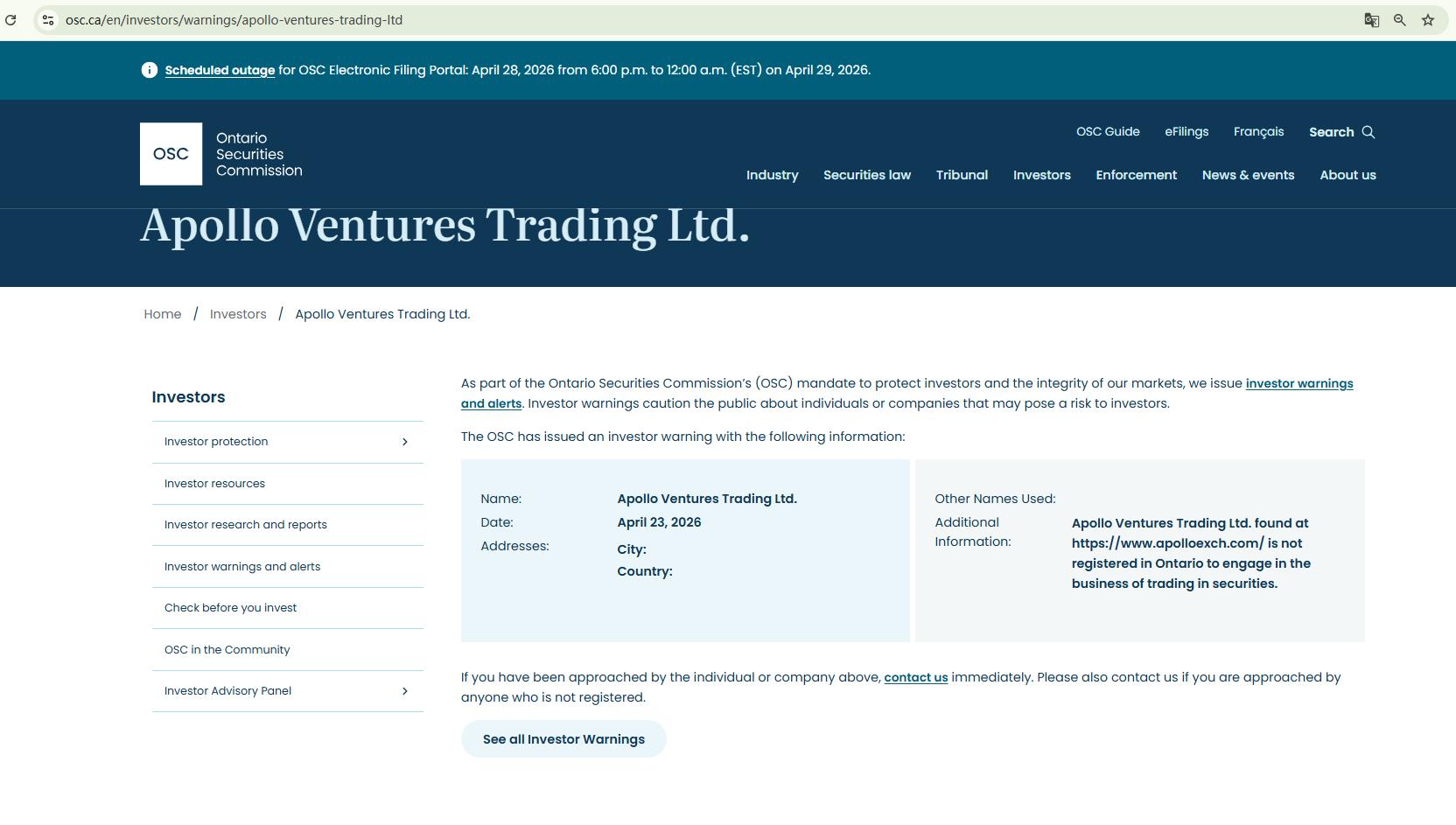Switch language to Français
The width and height of the screenshot is (1456, 825).
coord(1259,132)
